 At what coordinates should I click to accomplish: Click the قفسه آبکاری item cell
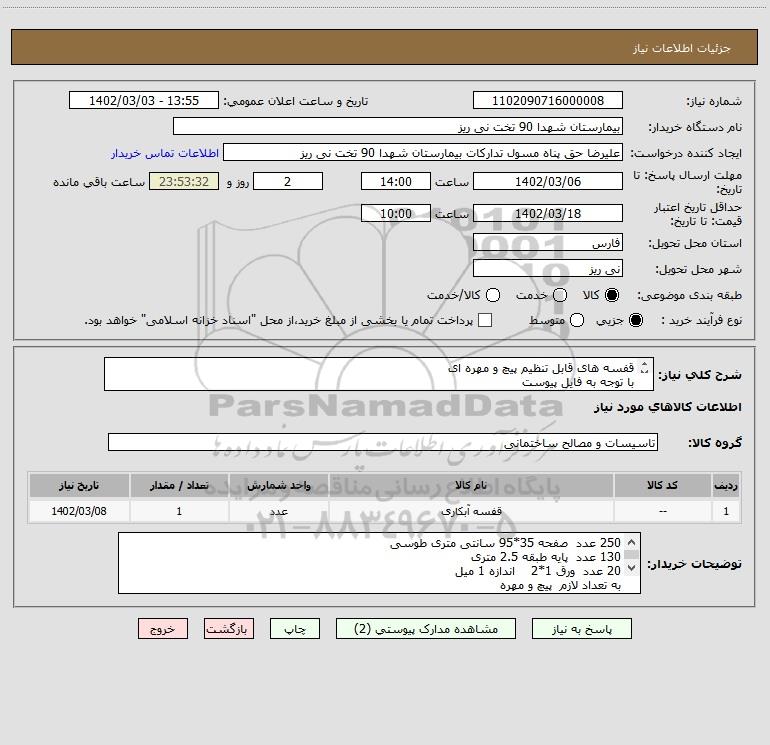tap(470, 511)
